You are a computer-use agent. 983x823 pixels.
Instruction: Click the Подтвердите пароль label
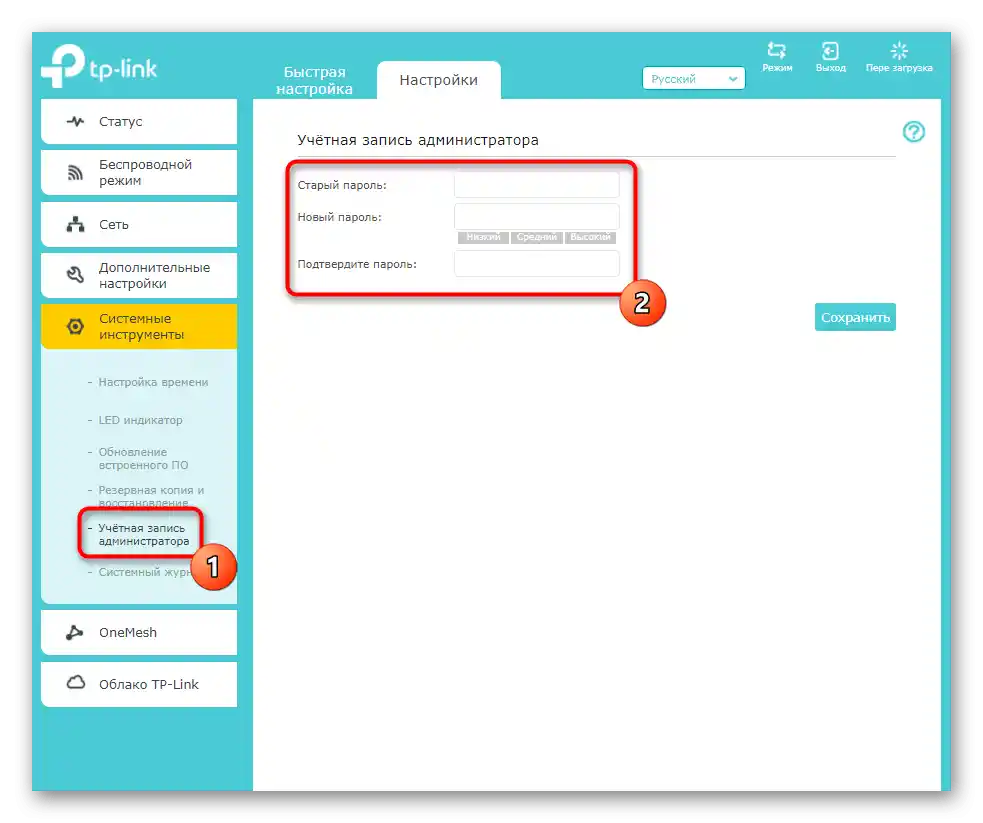coord(357,265)
